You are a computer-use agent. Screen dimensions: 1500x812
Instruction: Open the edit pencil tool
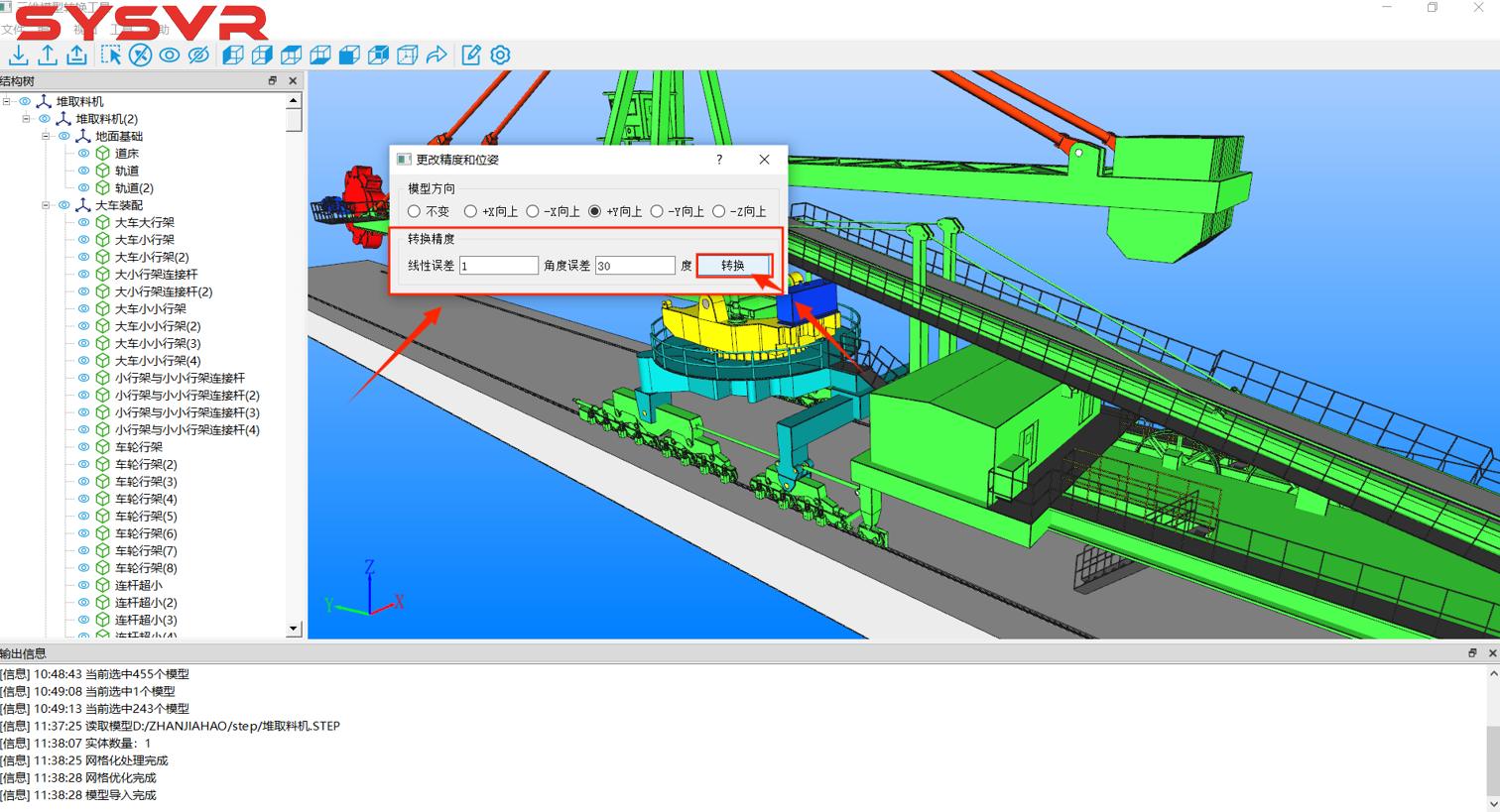471,56
